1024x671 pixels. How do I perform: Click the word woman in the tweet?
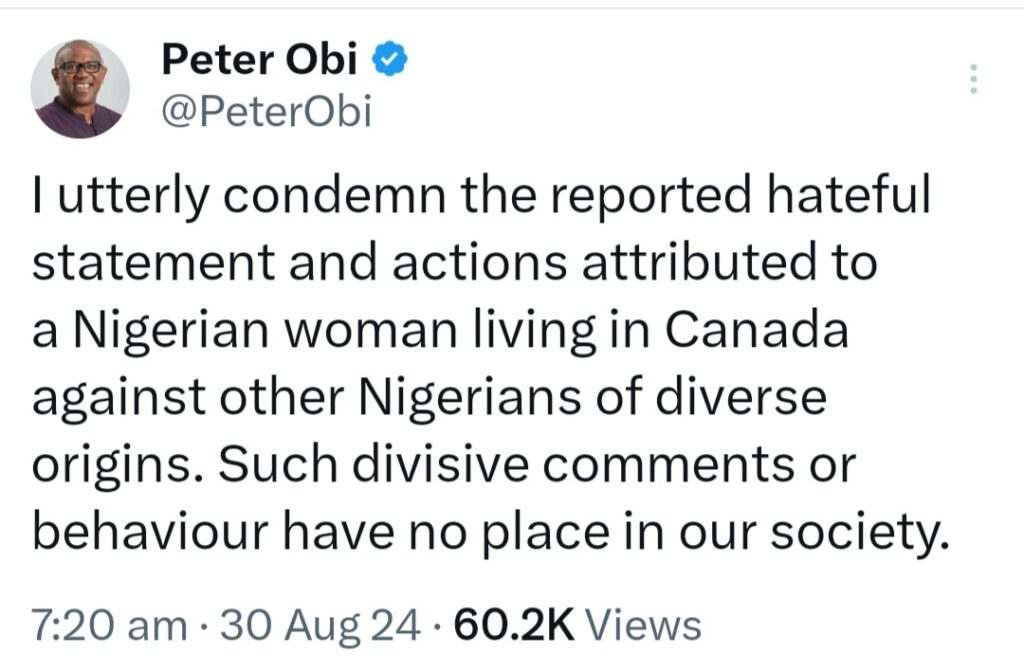coord(370,330)
